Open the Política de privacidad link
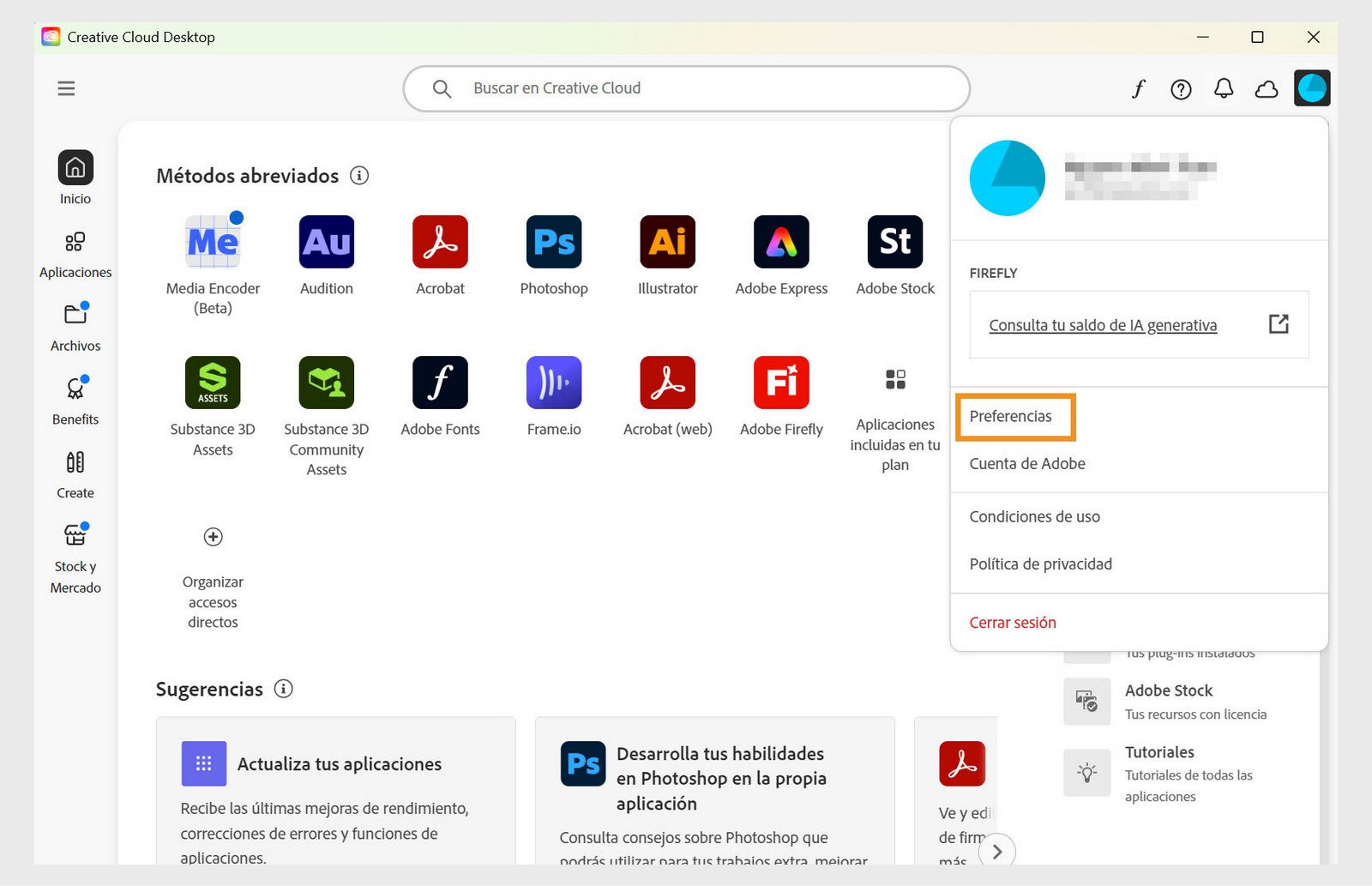The height and width of the screenshot is (886, 1372). (x=1040, y=564)
